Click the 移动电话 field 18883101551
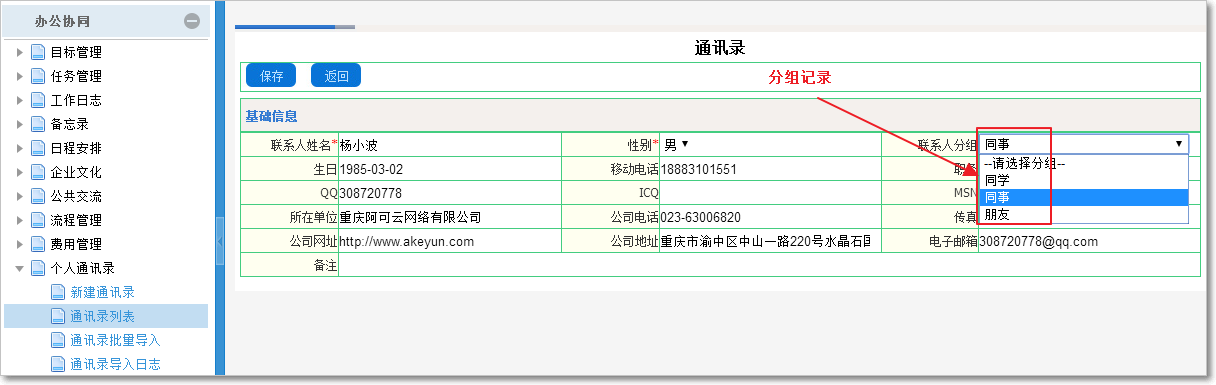The height and width of the screenshot is (385, 1216). click(769, 169)
